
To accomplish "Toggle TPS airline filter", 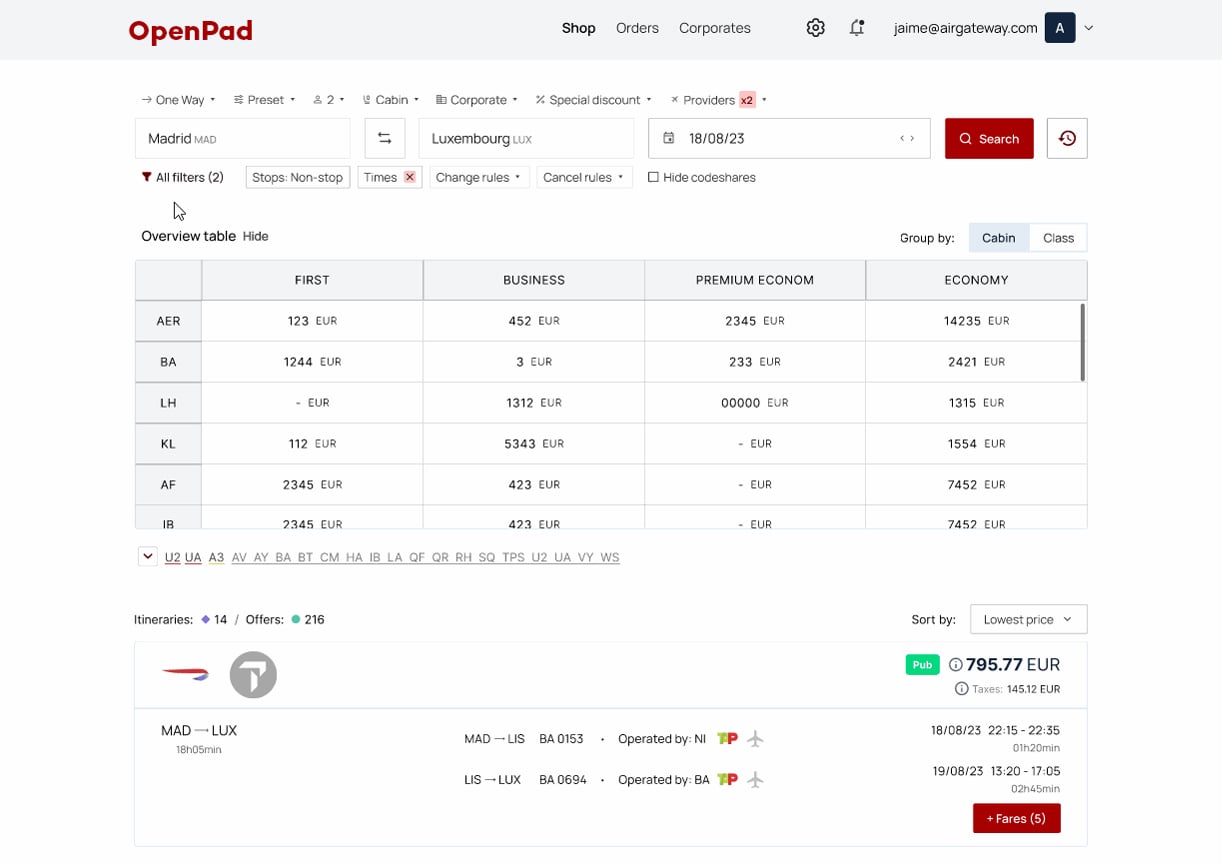I will click(x=513, y=558).
